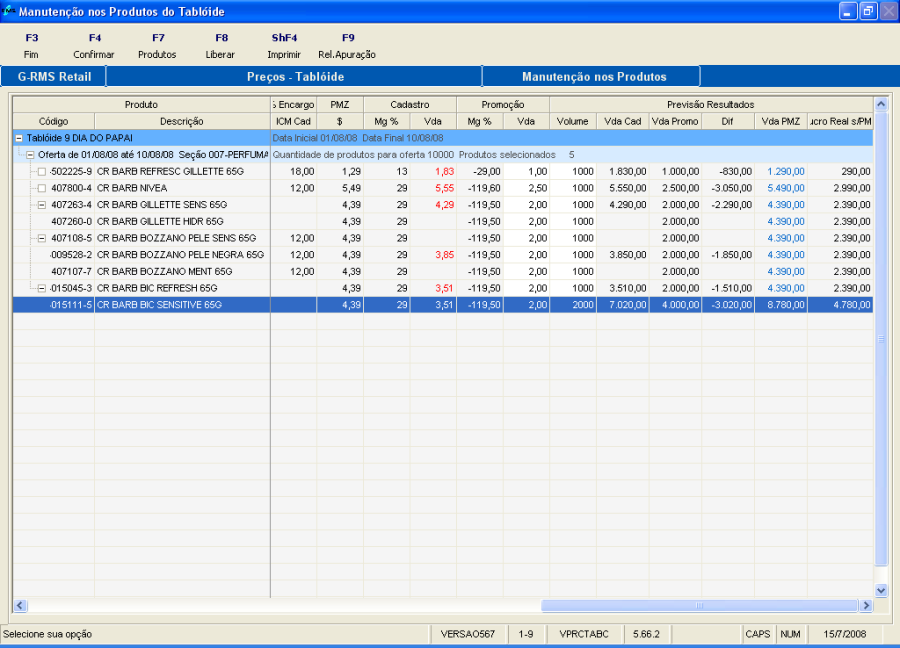Click the Descrição column header
Viewport: 900px width, 648px height.
(182, 121)
